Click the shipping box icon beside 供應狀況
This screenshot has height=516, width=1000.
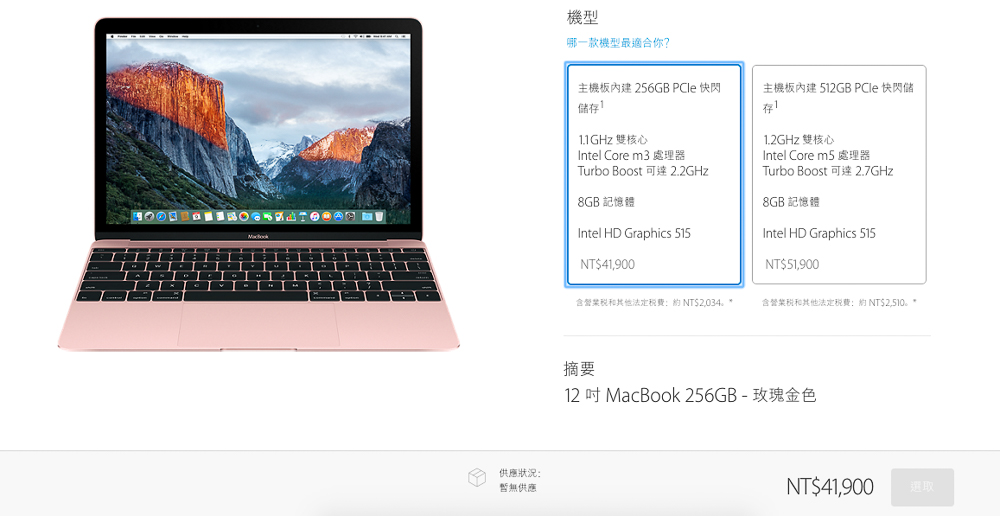(x=477, y=478)
